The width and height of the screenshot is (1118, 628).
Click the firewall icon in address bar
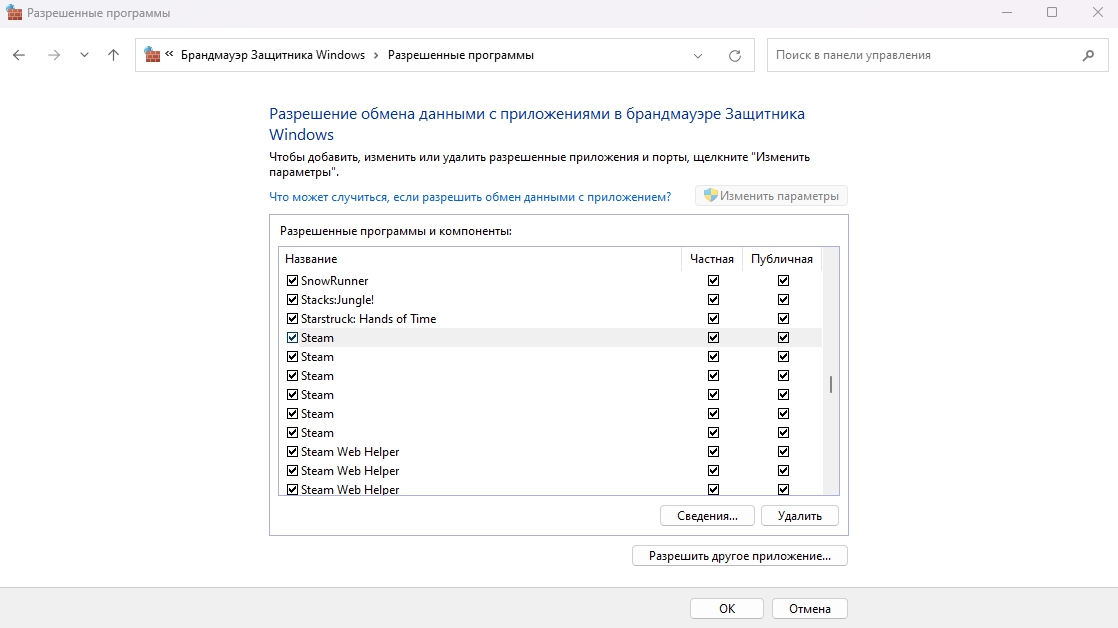pos(152,55)
